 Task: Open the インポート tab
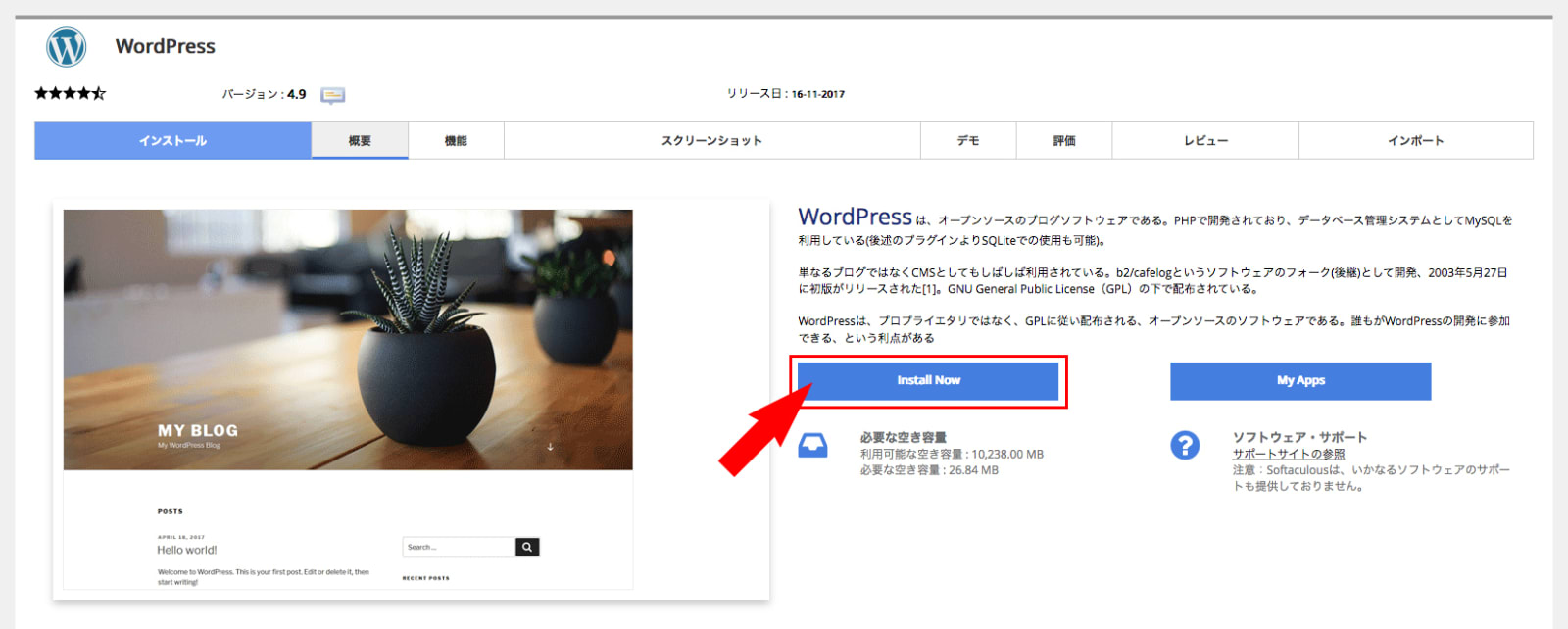pos(1416,140)
